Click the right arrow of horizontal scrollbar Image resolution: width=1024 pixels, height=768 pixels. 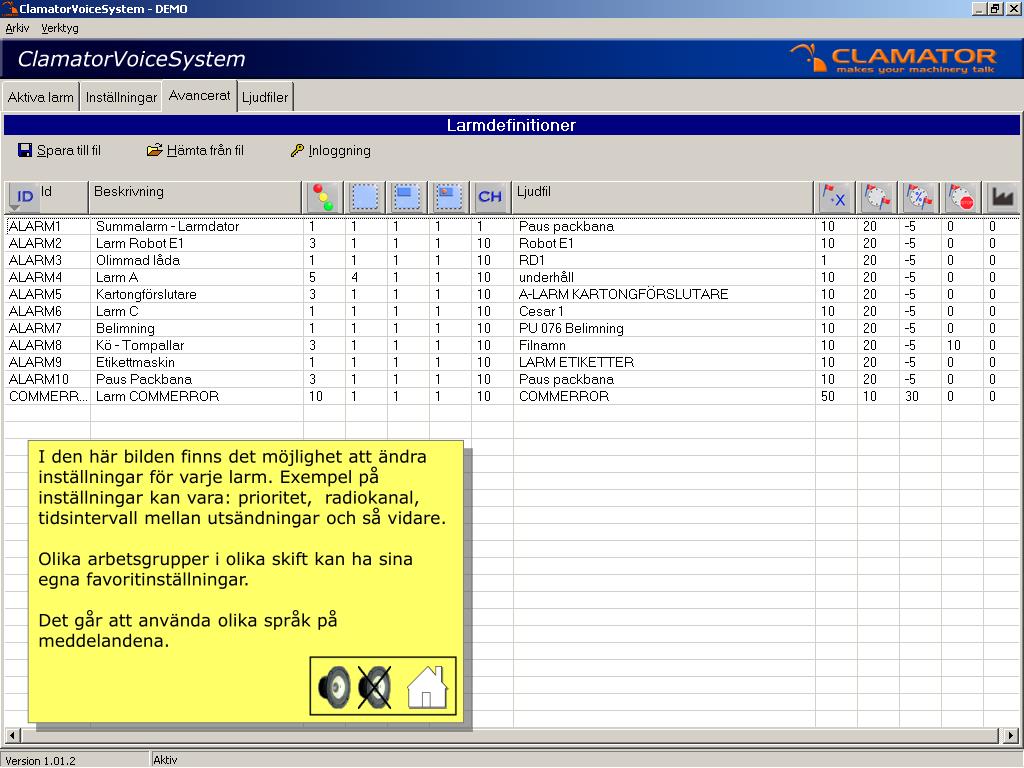pos(1010,735)
